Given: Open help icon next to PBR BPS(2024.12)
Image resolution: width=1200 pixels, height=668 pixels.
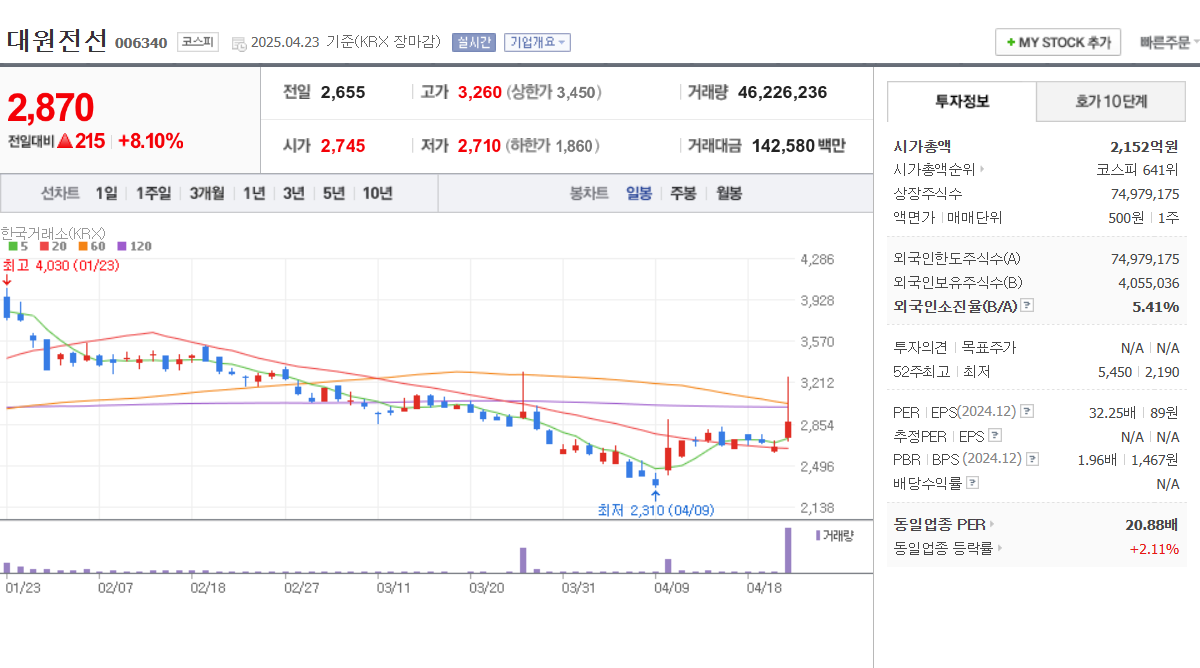Looking at the screenshot, I should tap(1032, 459).
